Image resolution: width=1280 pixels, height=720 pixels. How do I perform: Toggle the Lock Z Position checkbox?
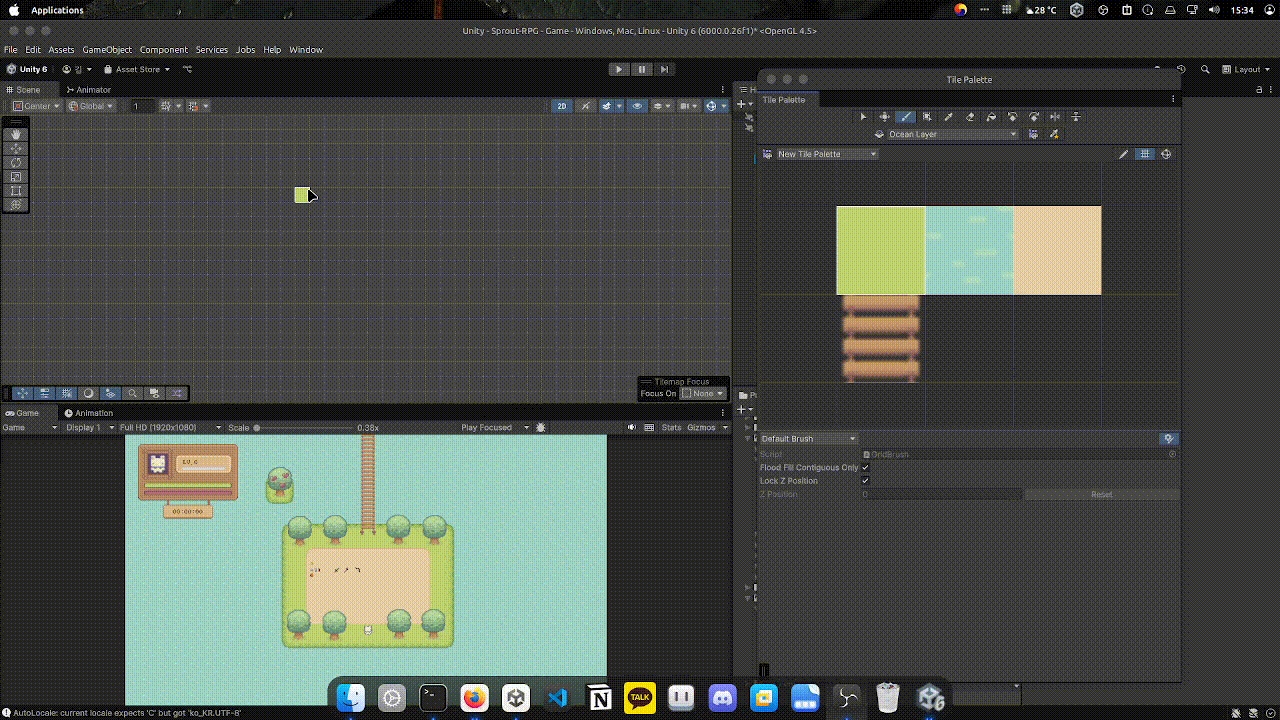click(x=865, y=481)
